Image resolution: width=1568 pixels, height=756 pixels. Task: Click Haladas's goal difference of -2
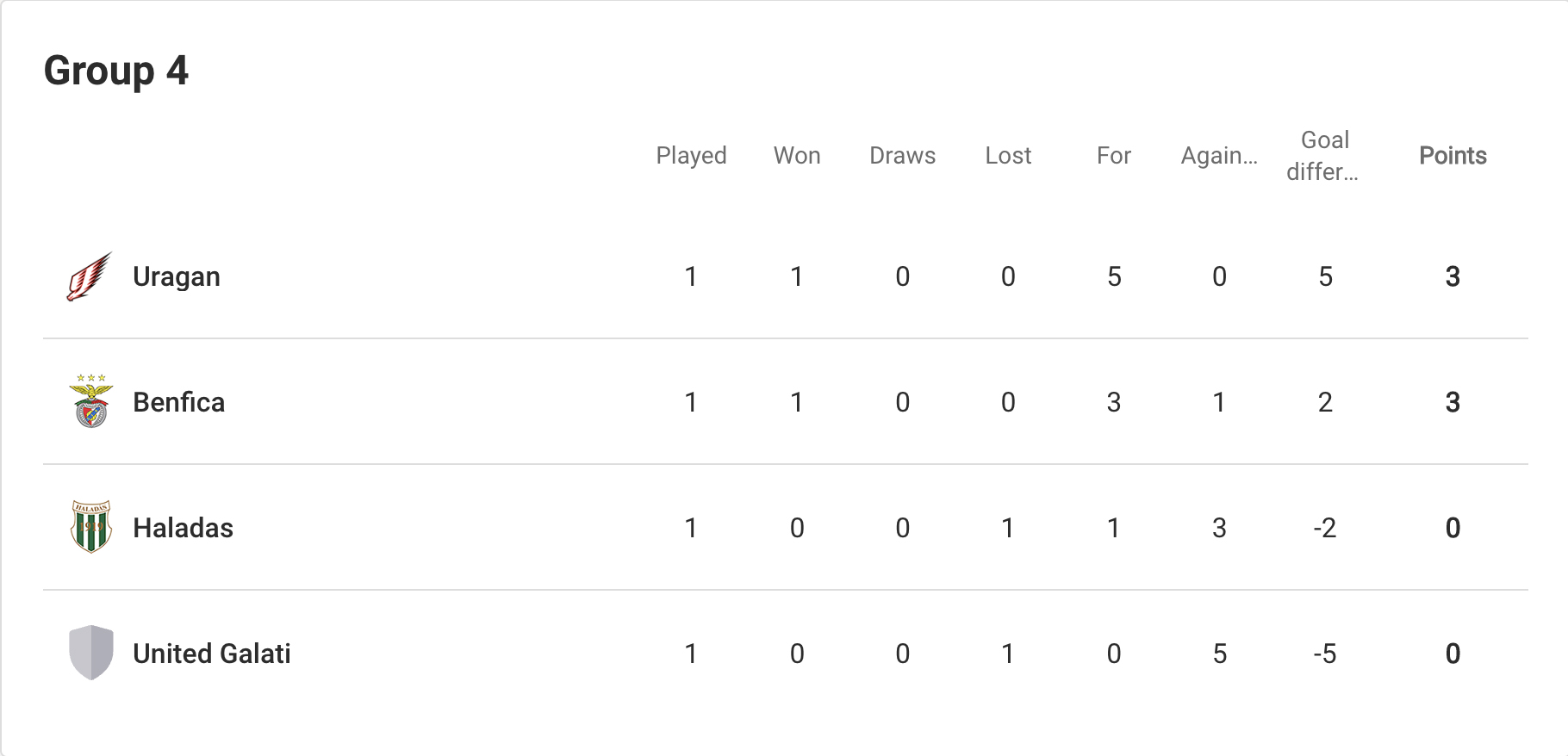pos(1325,528)
